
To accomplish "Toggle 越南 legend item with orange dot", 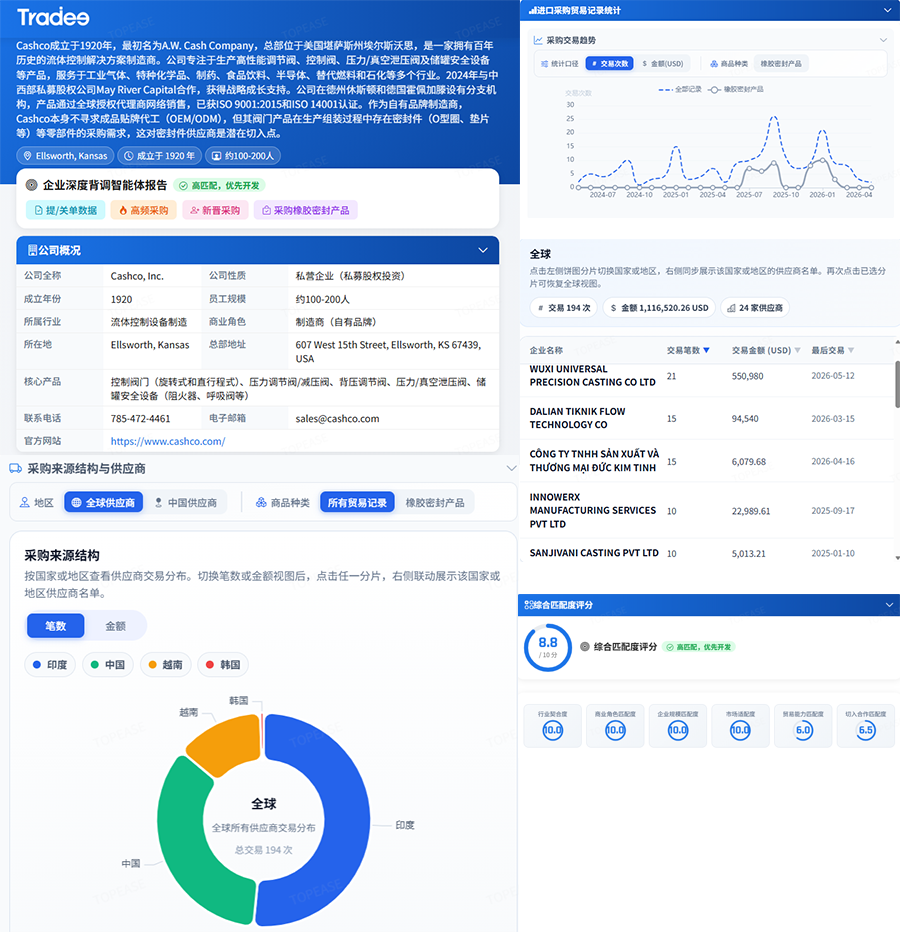I will pyautogui.click(x=165, y=665).
